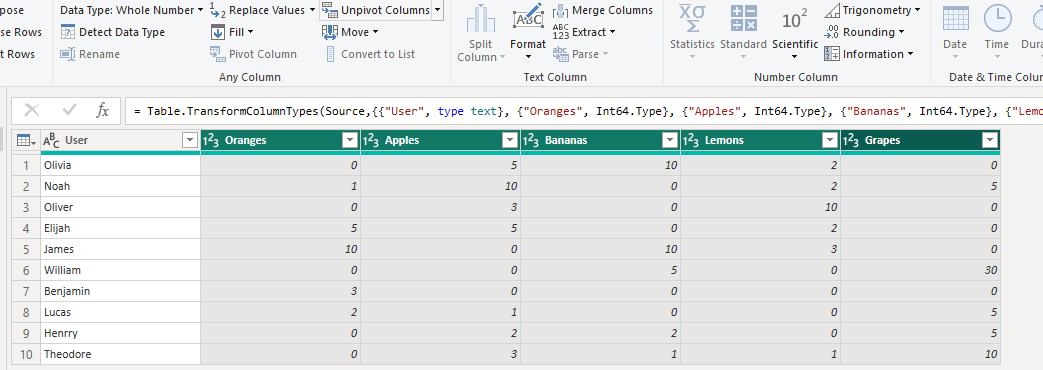
Task: Click William's Grapes value 30
Action: 921,270
